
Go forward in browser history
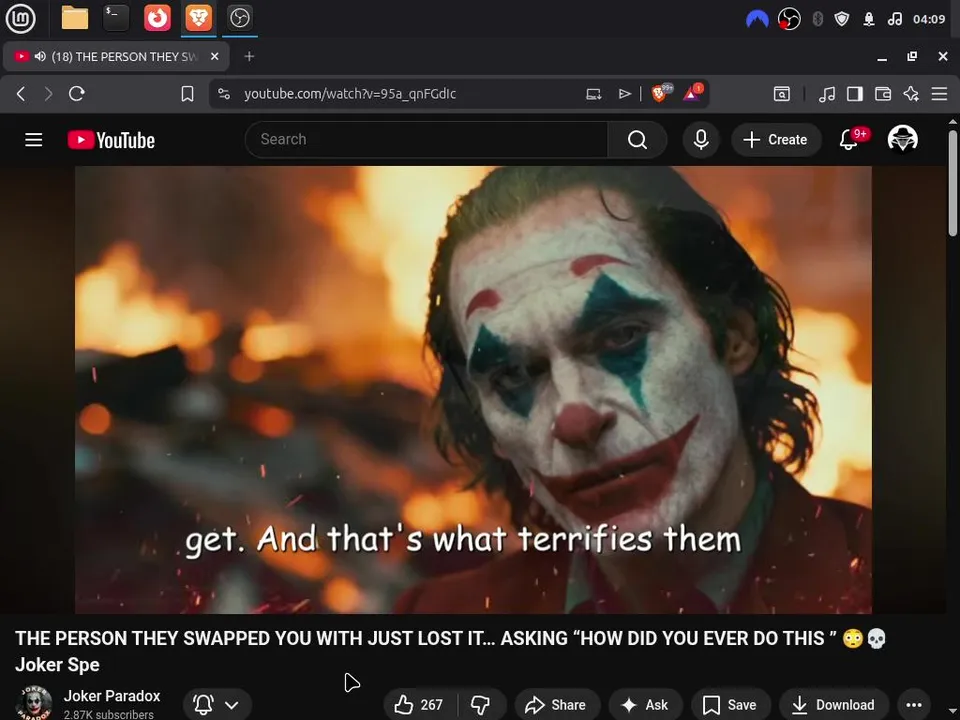(x=48, y=94)
